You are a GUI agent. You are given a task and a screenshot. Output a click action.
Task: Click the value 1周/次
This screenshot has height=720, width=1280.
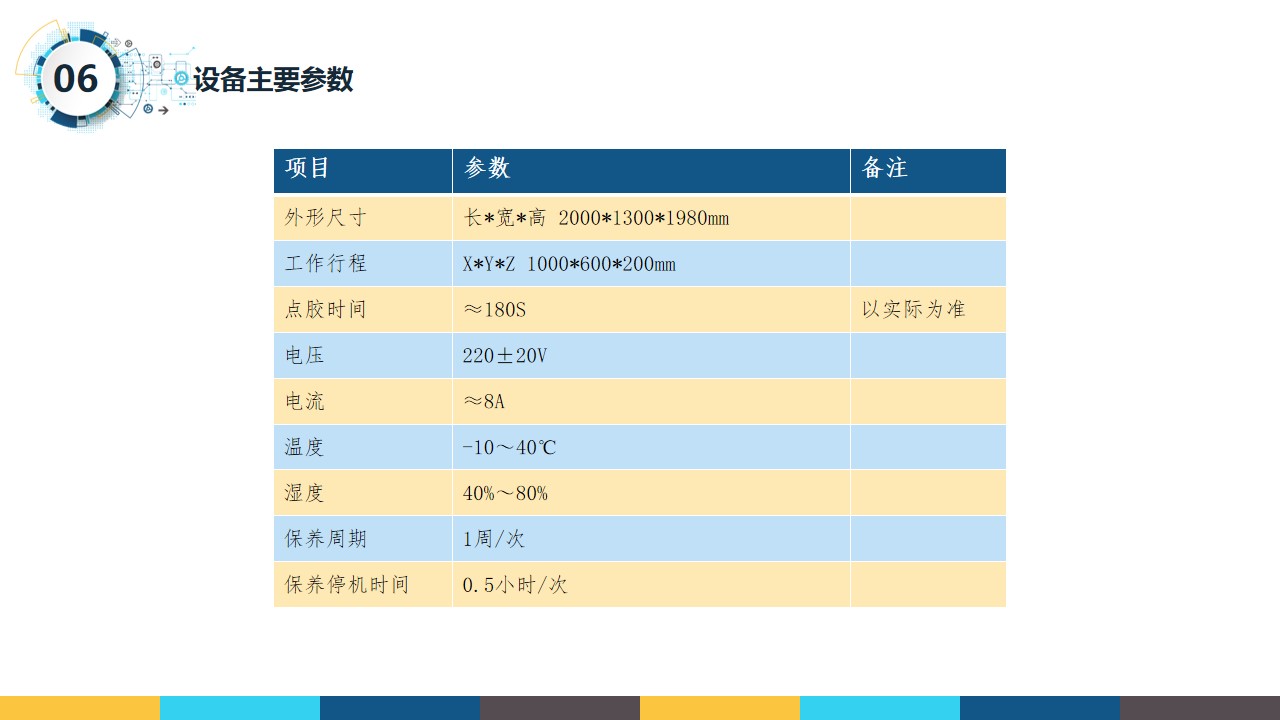[494, 538]
